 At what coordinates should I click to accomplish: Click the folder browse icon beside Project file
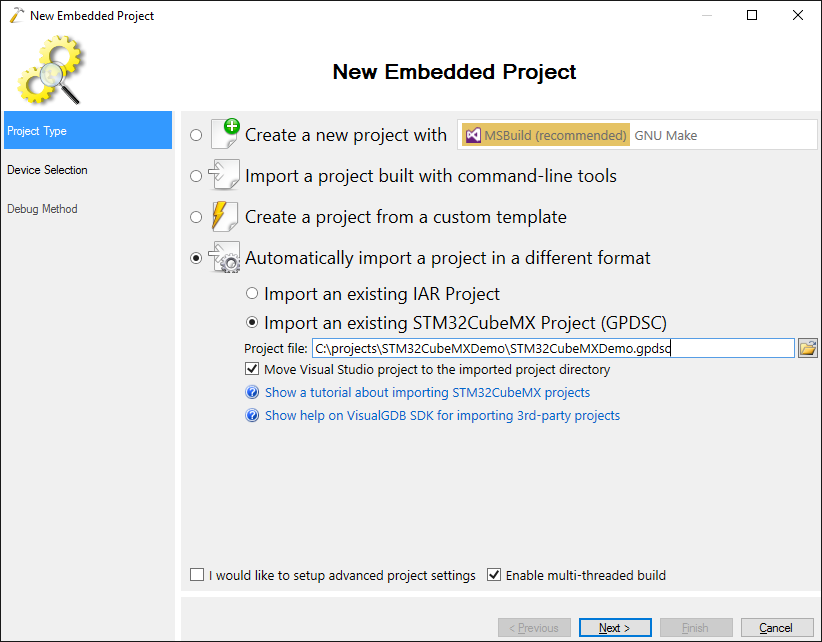[807, 348]
